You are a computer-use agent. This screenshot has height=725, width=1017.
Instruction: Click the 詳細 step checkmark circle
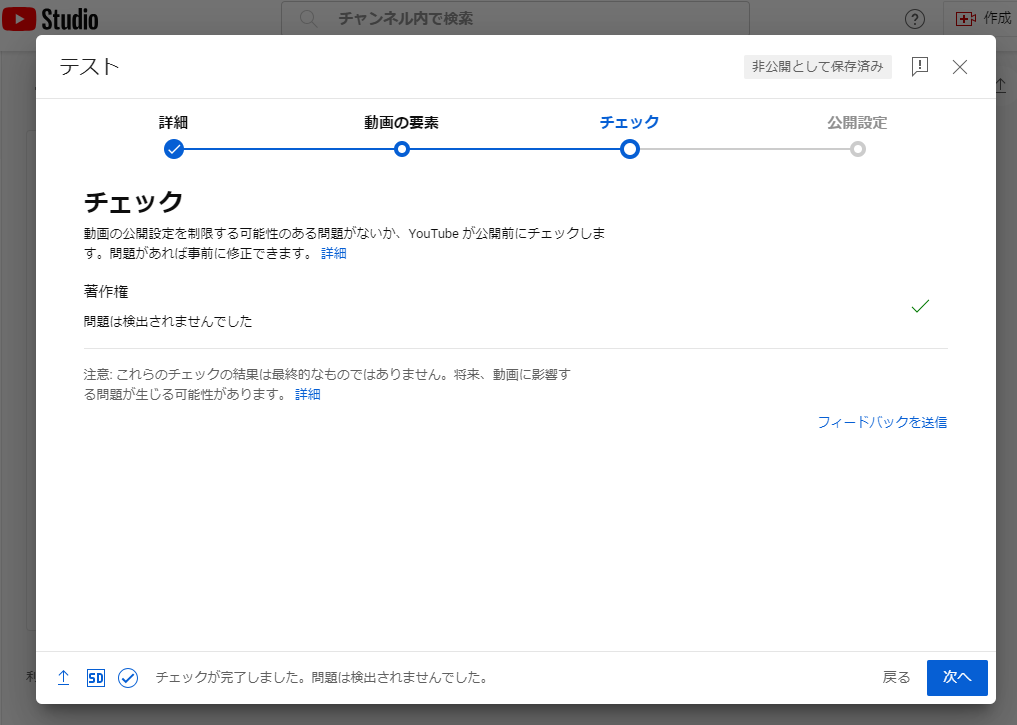174,149
